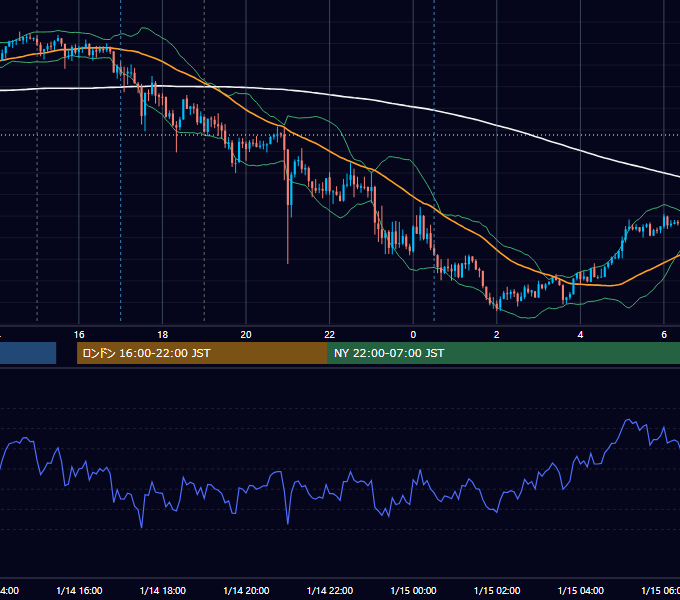The height and width of the screenshot is (600, 680).
Task: Click the 1/15 02:00 date label
Action: point(497,590)
